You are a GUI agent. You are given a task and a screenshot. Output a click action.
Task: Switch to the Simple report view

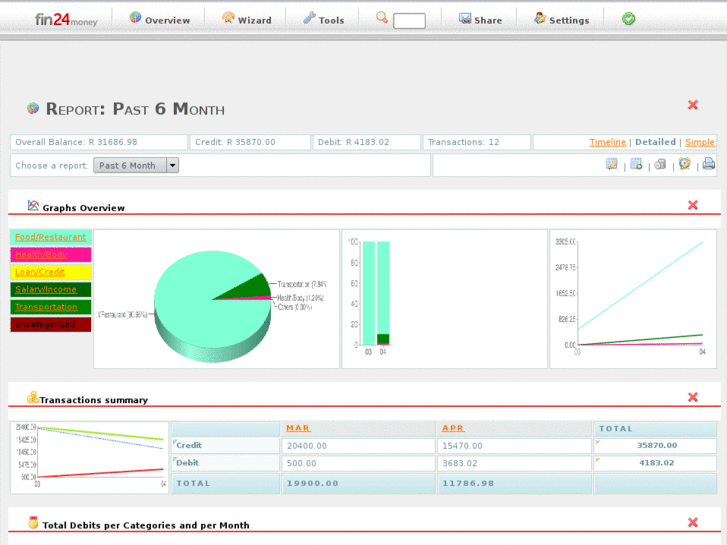pos(699,142)
